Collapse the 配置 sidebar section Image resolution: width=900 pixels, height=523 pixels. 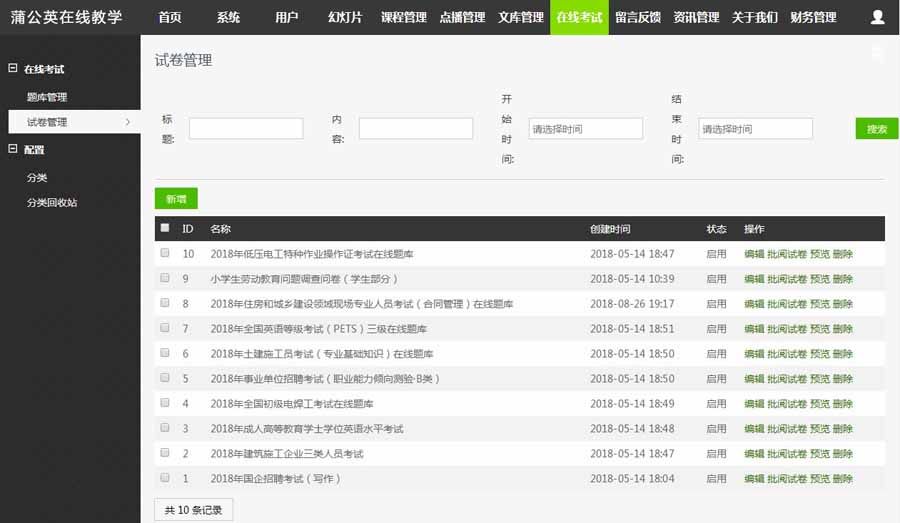coord(13,149)
